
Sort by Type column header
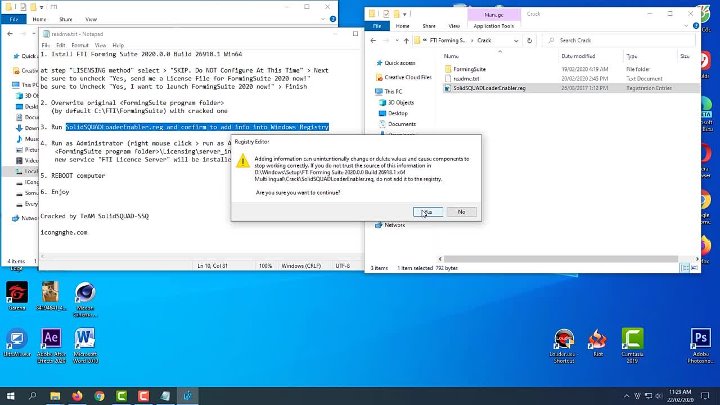coord(632,56)
